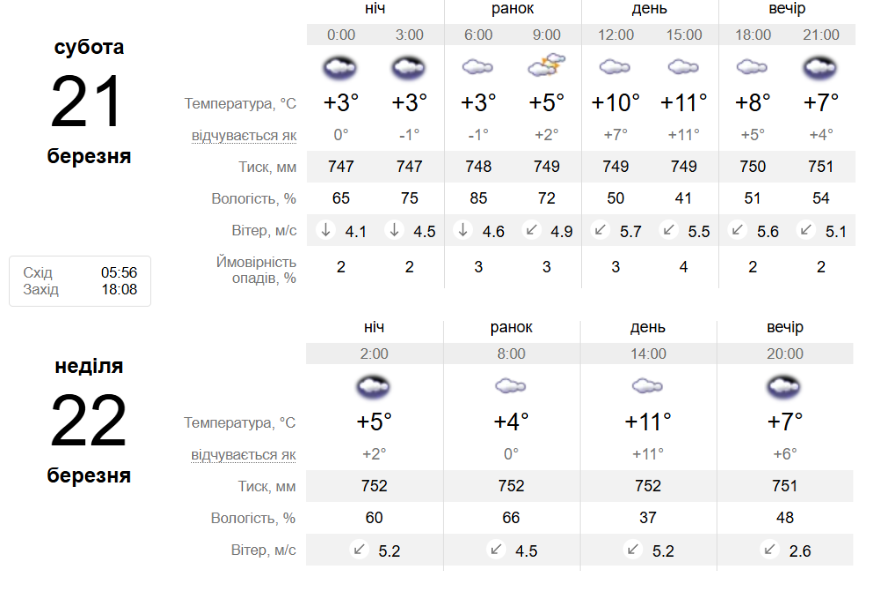Click the sunrise and sunset info box

coord(80,281)
